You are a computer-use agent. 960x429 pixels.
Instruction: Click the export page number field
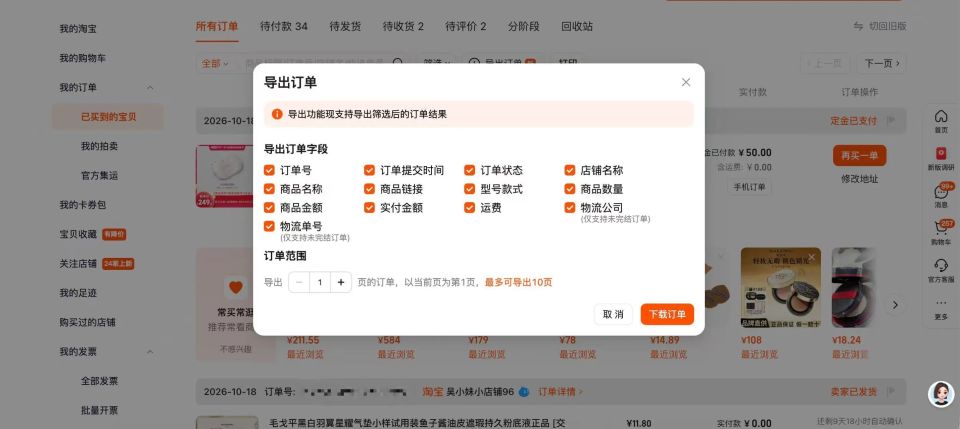(320, 282)
